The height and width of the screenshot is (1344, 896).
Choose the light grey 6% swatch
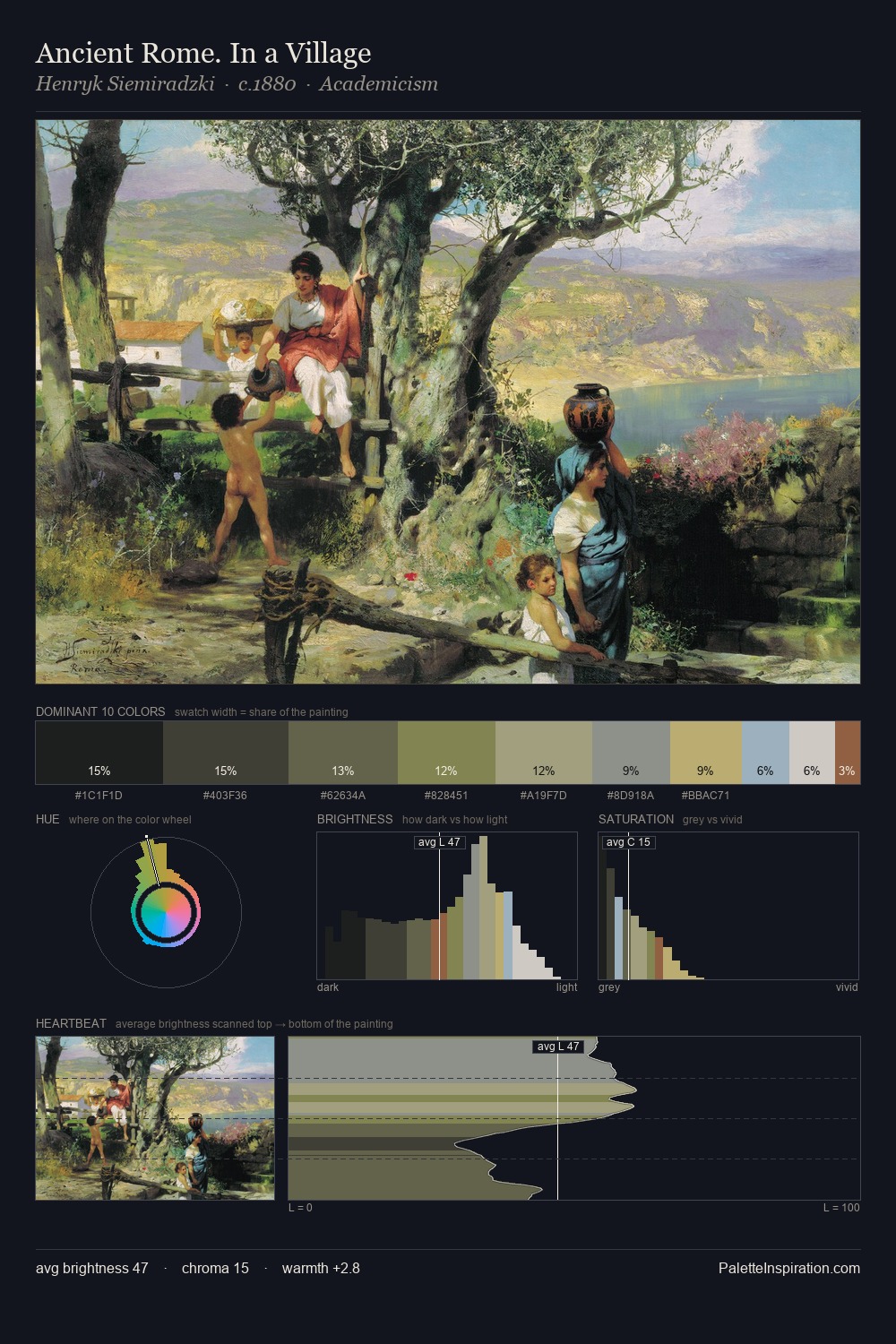812,753
